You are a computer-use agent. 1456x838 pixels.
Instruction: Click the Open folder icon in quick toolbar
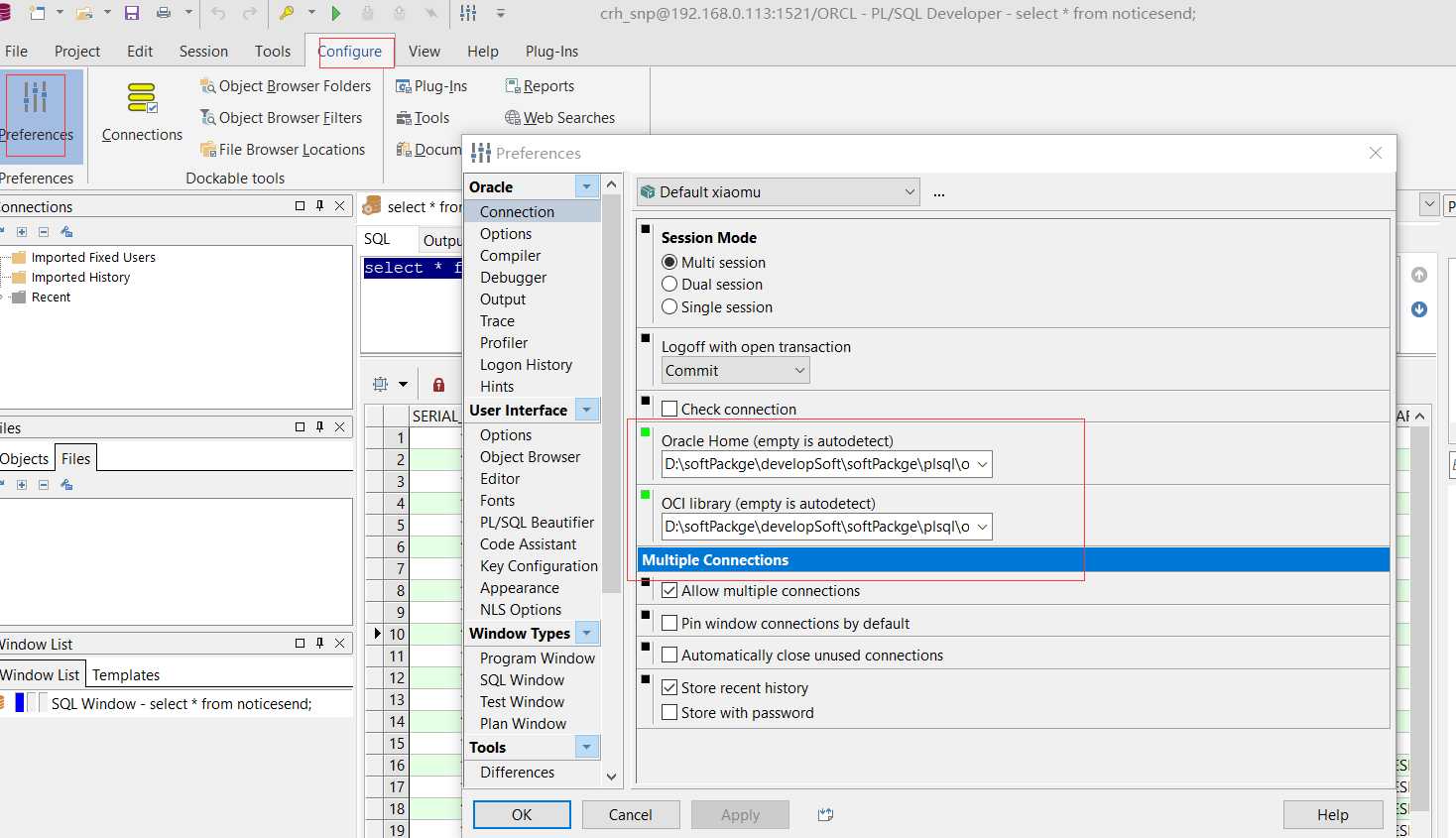84,13
